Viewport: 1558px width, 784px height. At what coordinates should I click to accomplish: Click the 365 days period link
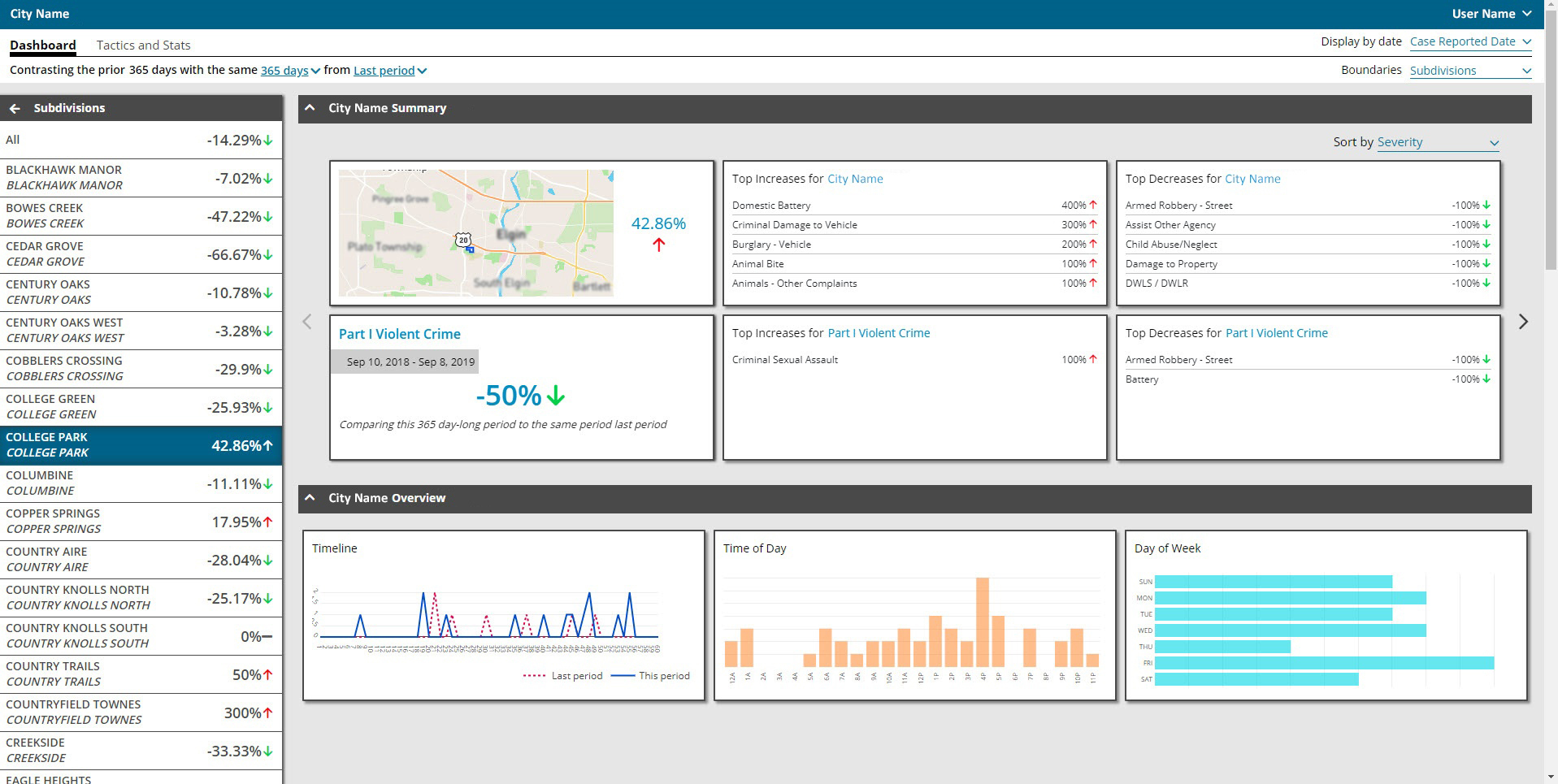point(284,71)
